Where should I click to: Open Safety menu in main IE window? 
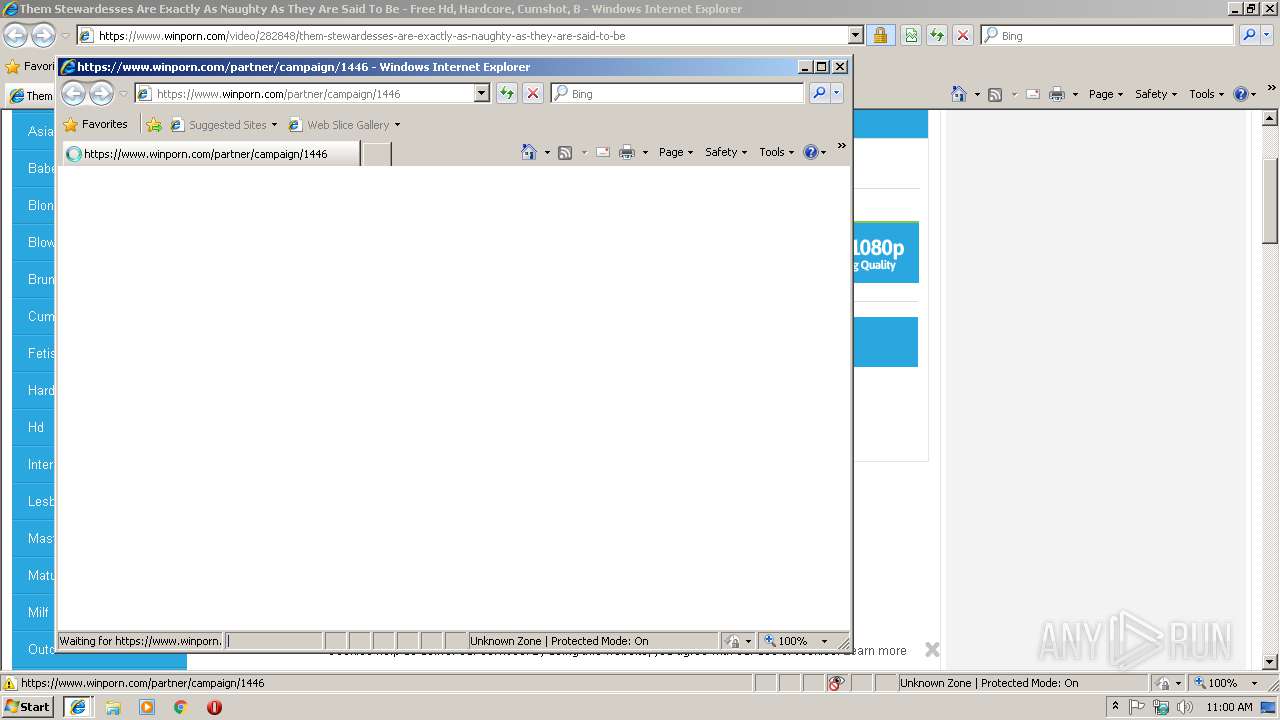tap(1156, 94)
